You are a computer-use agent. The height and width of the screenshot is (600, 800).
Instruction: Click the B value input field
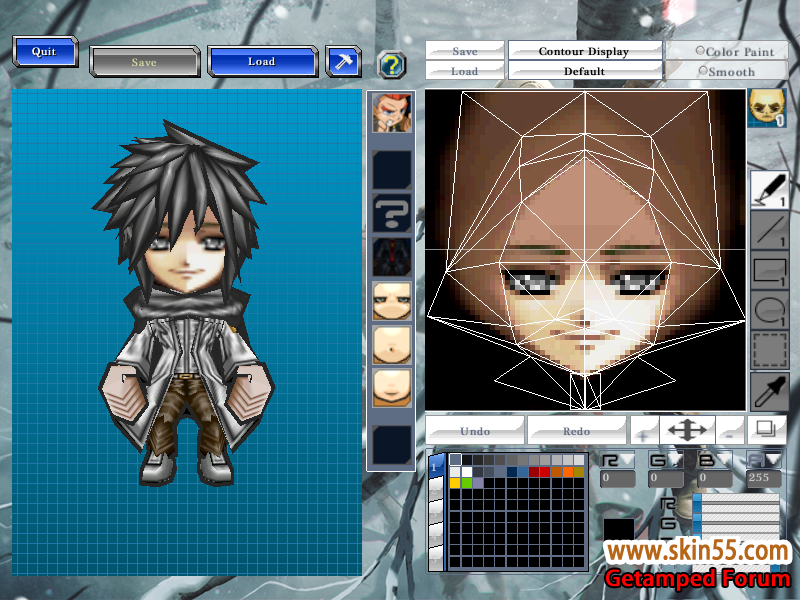tap(714, 478)
